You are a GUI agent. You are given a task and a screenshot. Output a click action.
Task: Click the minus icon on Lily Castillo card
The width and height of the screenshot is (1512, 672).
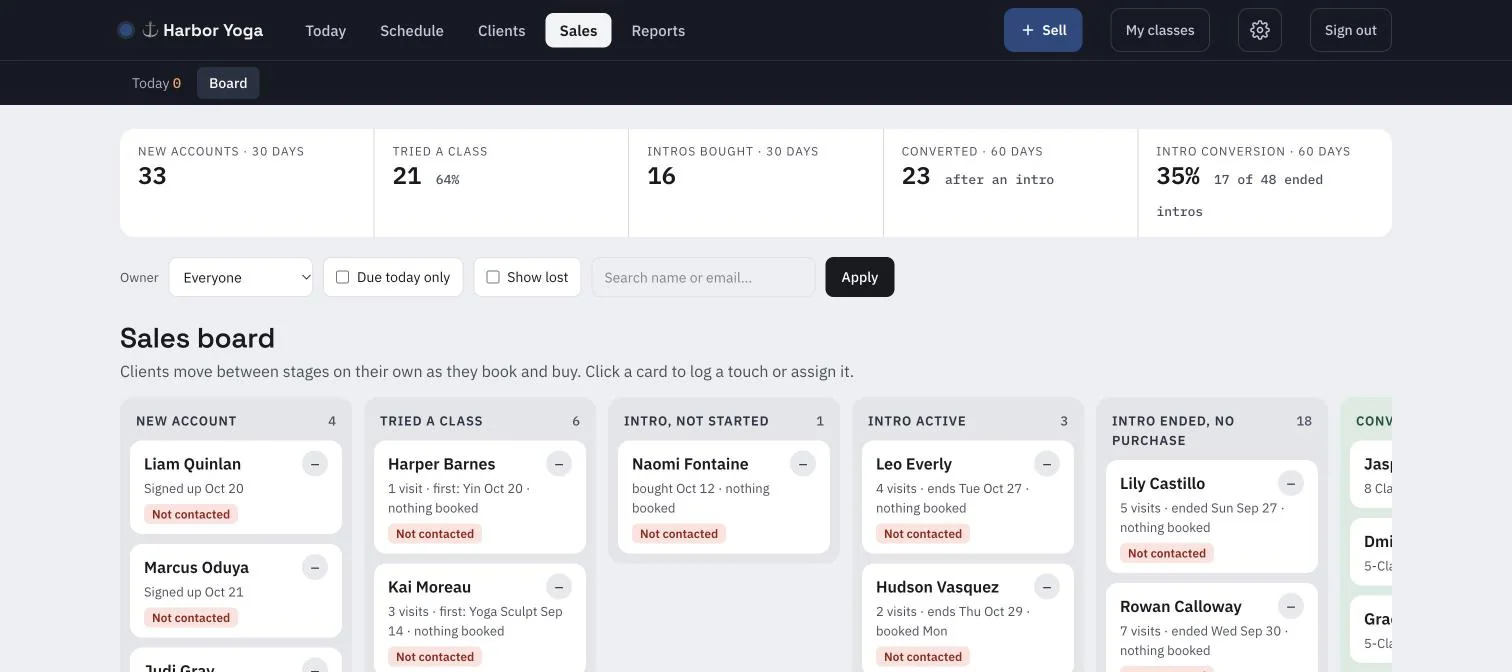pyautogui.click(x=1291, y=483)
